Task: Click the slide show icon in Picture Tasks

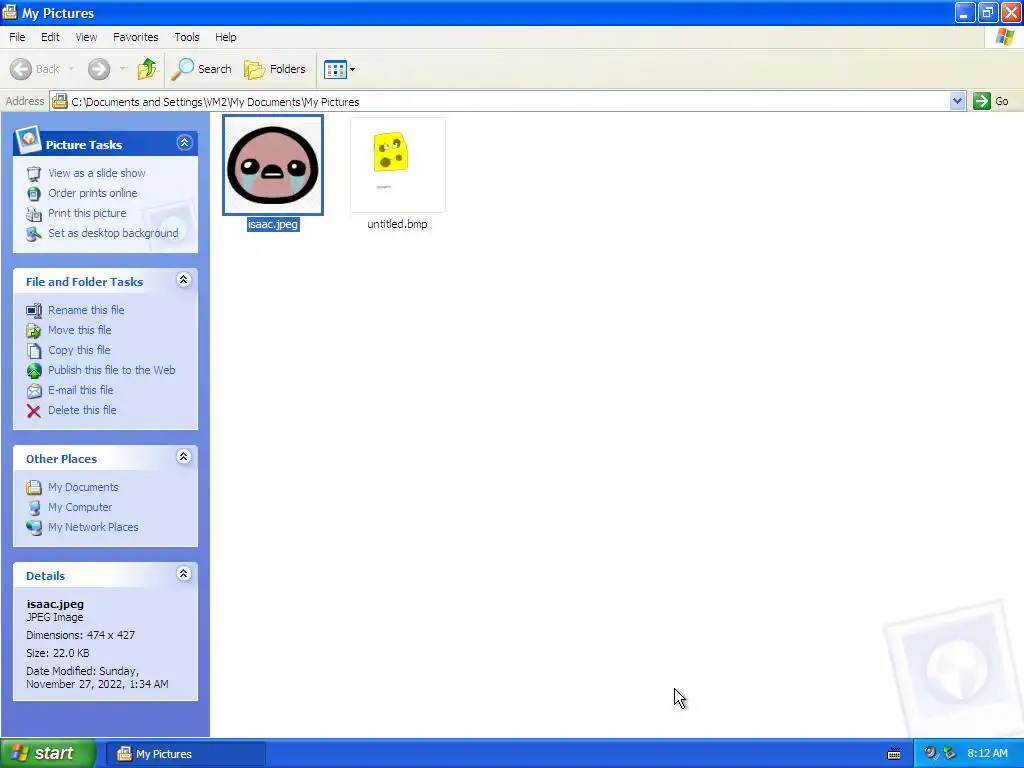Action: (34, 174)
